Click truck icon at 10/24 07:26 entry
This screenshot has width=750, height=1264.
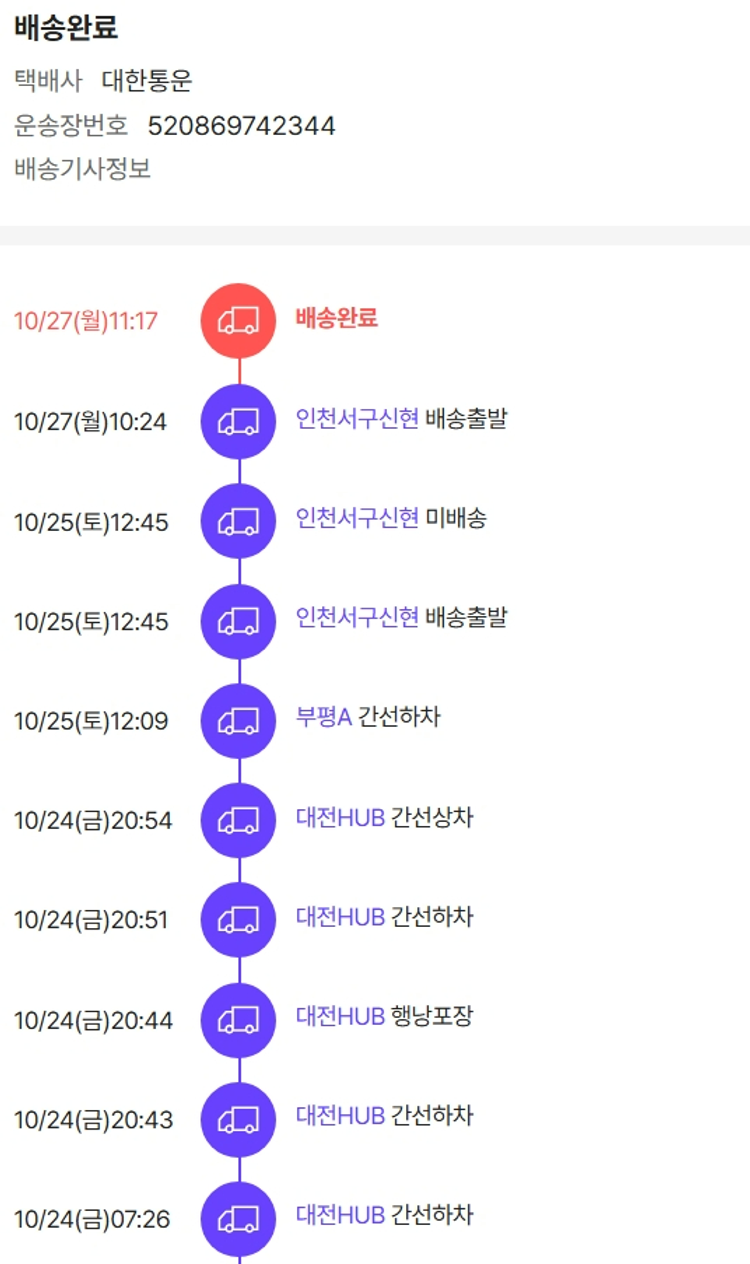(x=239, y=1219)
